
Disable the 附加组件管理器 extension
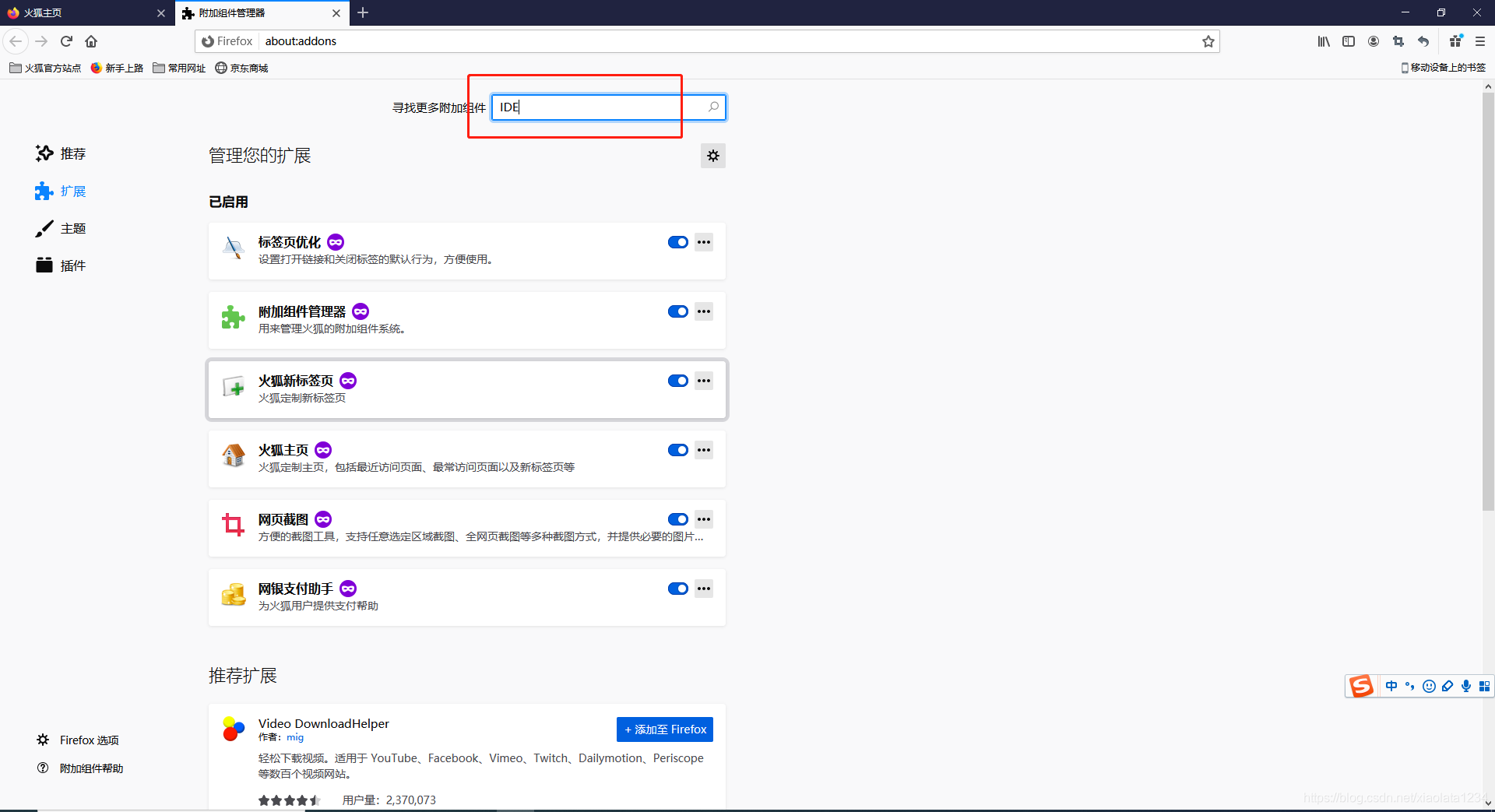point(678,311)
